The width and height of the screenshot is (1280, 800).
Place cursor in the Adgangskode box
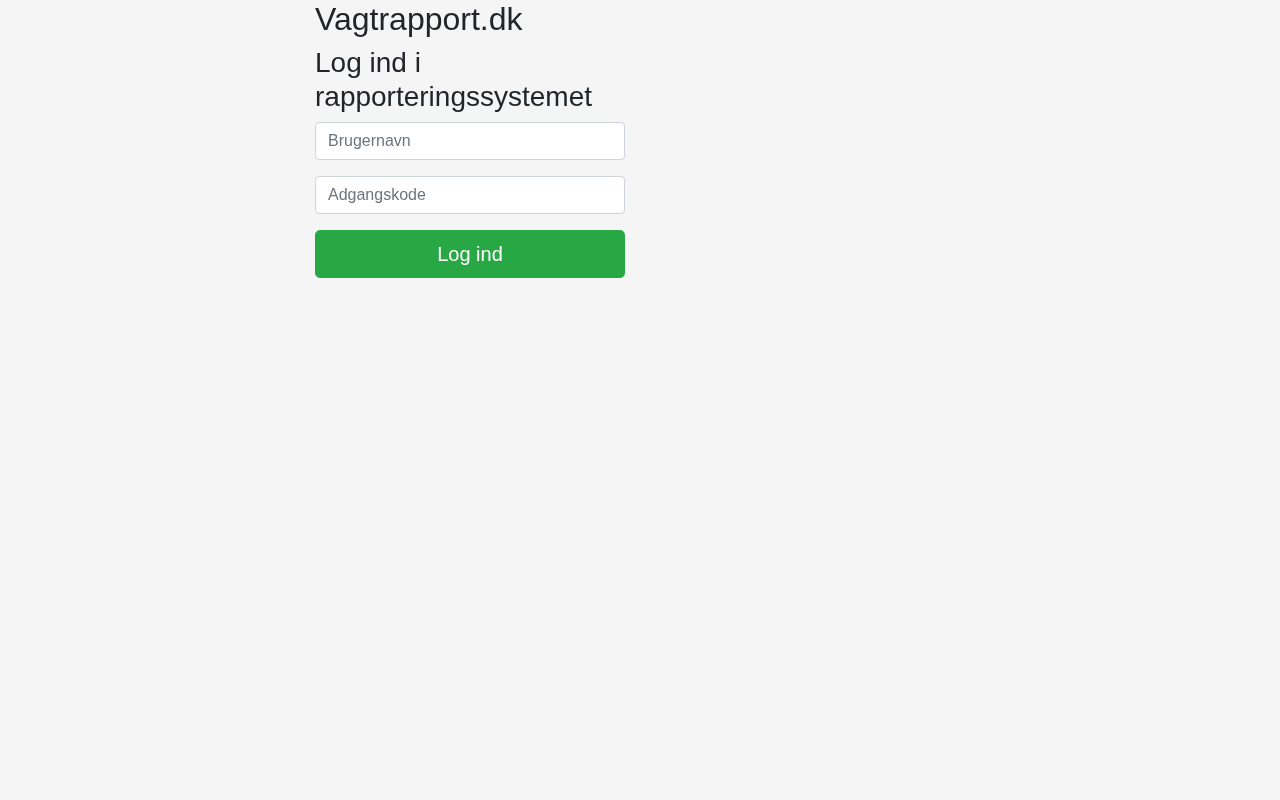pyautogui.click(x=470, y=195)
